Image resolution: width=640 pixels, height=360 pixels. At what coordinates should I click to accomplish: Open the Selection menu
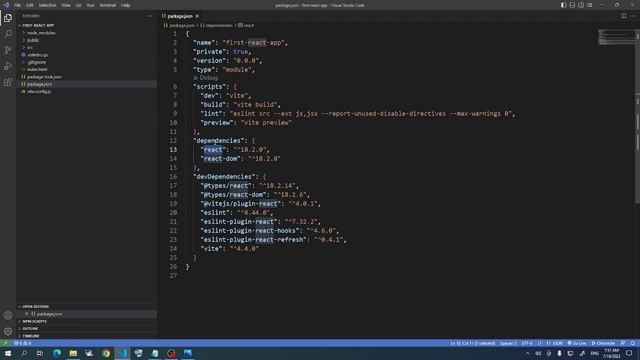point(47,5)
